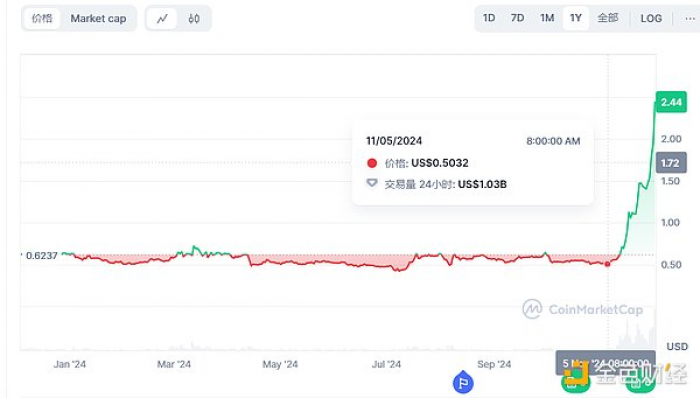Click the 0.50 y-axis label
Viewport: 700px width, 398px height.
coord(671,265)
